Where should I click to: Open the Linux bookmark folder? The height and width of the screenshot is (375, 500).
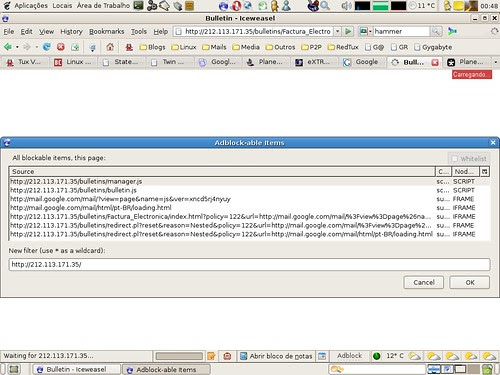(x=184, y=47)
